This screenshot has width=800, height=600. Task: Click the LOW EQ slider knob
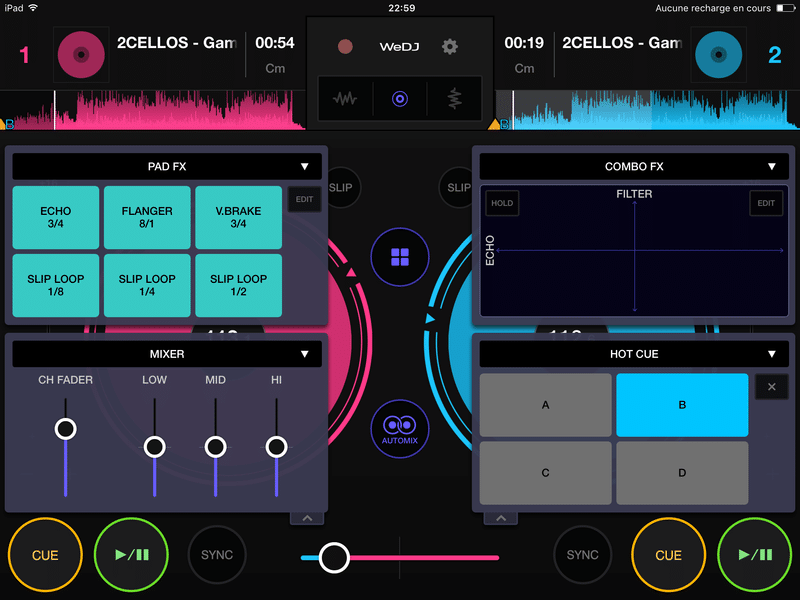click(x=155, y=447)
